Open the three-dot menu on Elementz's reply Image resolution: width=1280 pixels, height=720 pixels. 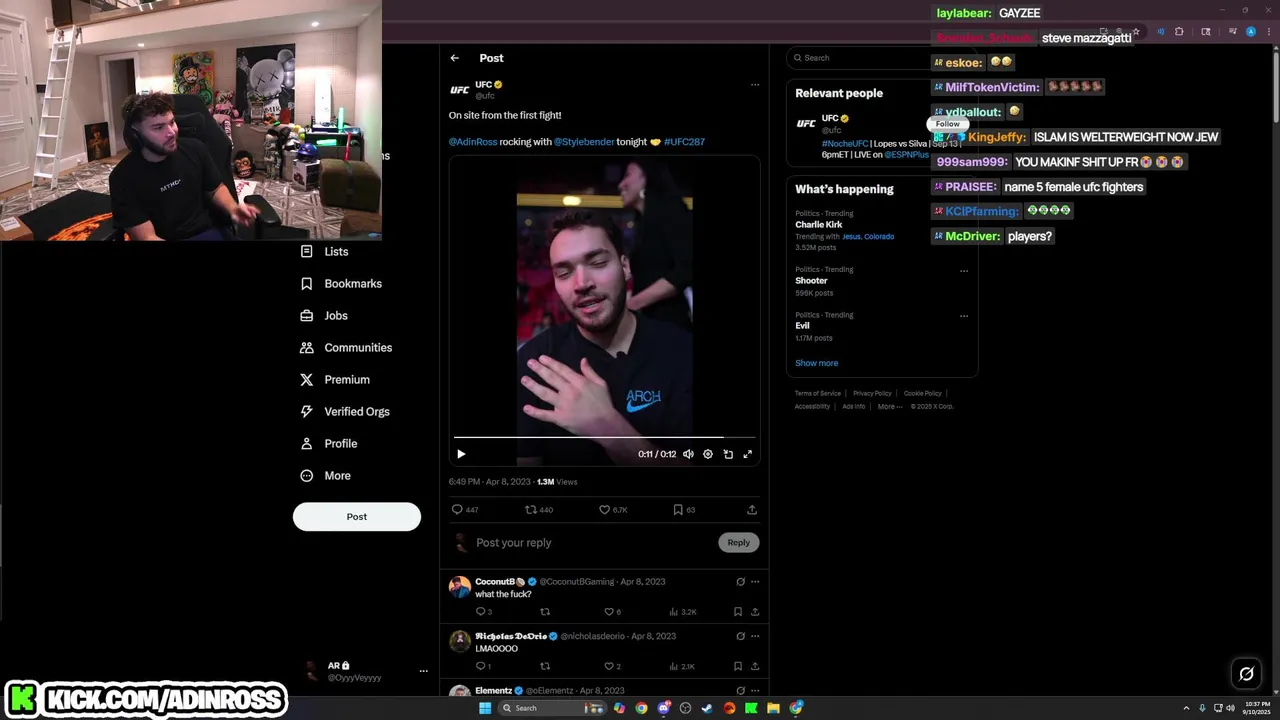(755, 691)
